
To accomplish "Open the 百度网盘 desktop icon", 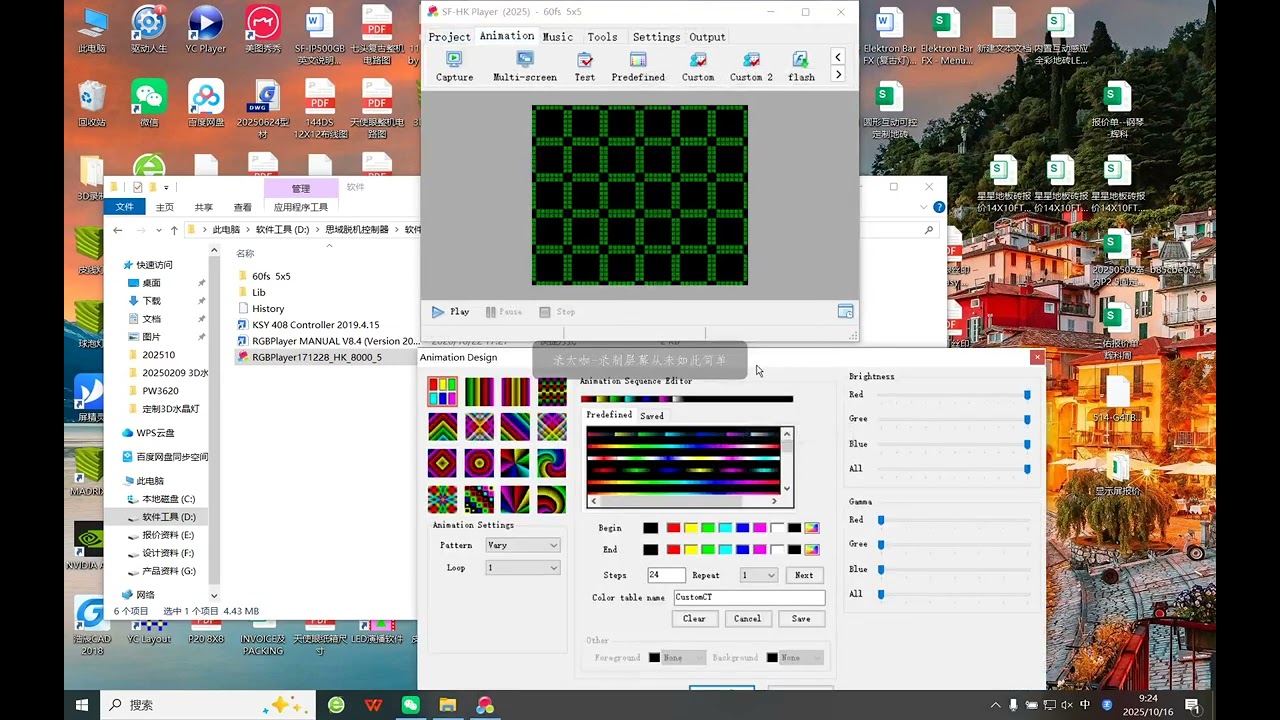I will 205,103.
